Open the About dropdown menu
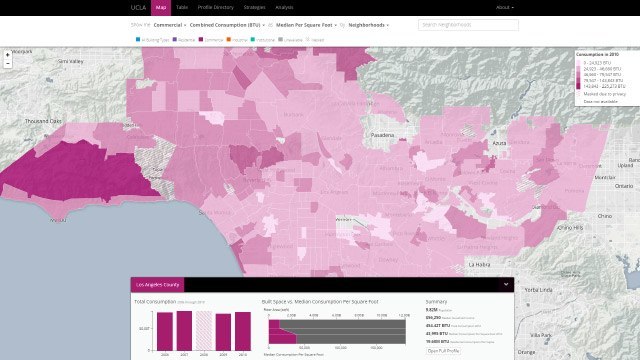The width and height of the screenshot is (640, 360). [x=504, y=7]
